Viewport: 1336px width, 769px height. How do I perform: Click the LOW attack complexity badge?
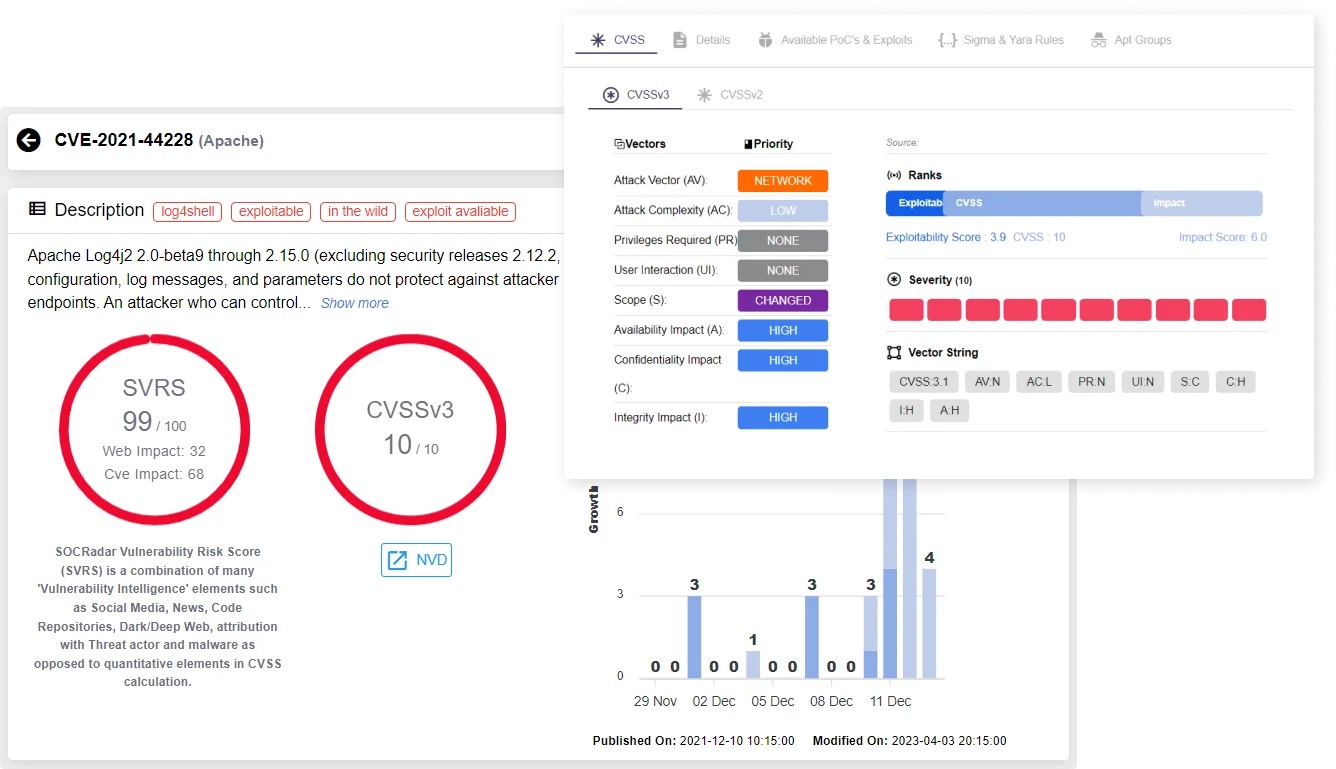pos(783,211)
